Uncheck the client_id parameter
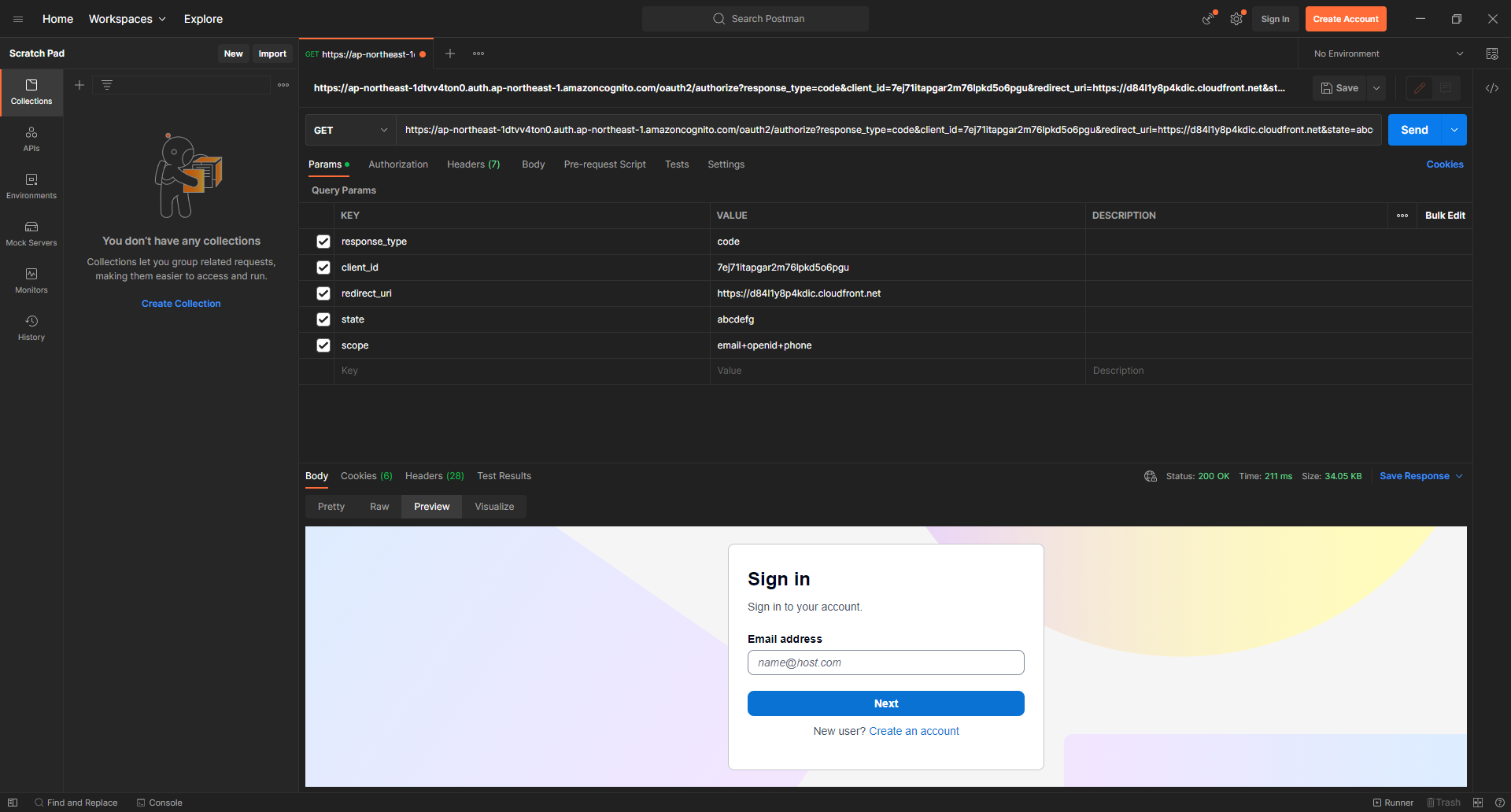Screen dimensions: 1511x812 [x=323, y=268]
